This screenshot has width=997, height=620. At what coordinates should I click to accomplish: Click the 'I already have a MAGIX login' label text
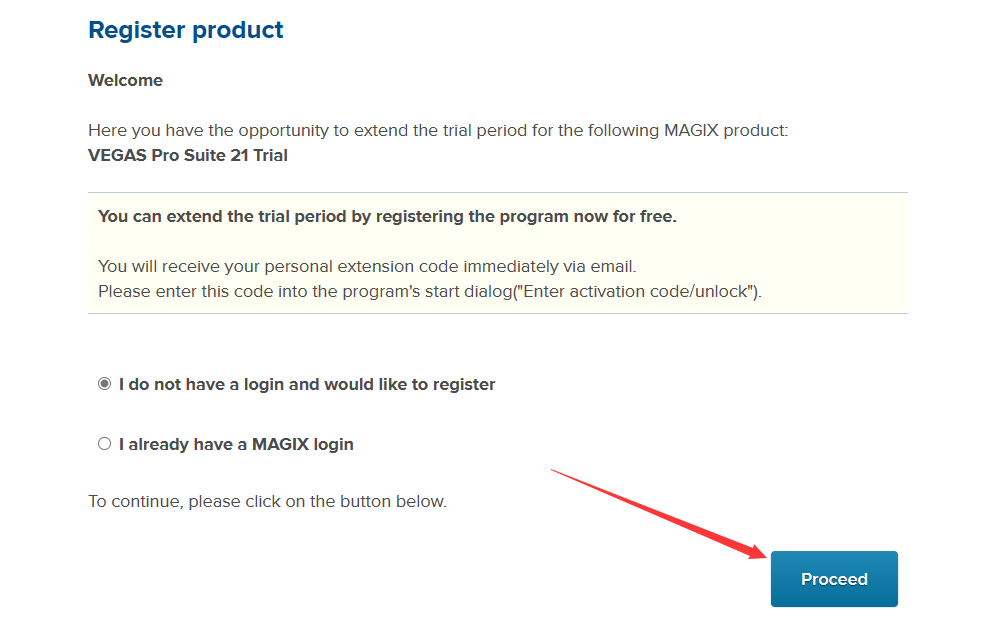pos(236,444)
